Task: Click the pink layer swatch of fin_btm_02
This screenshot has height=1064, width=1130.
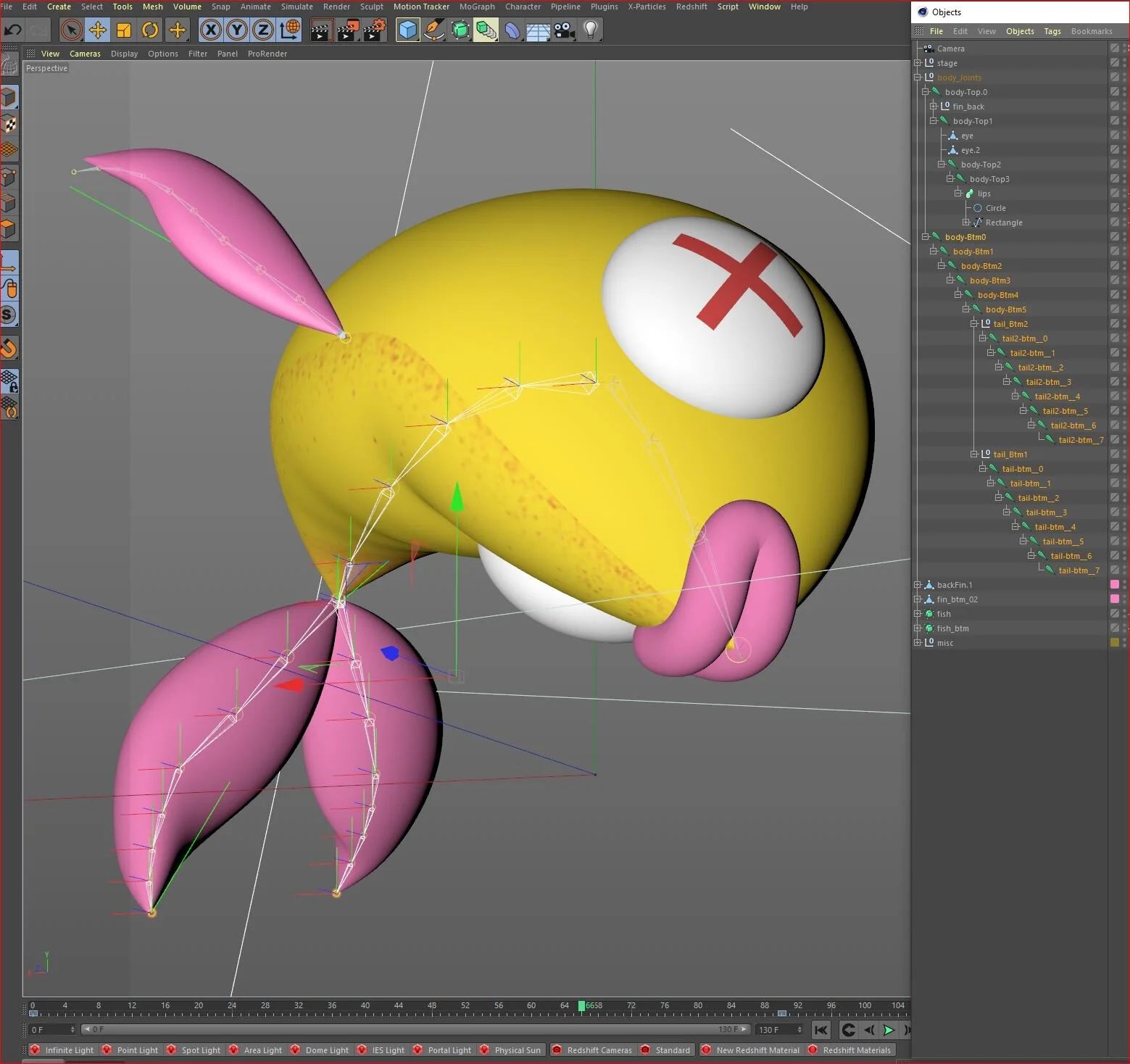Action: (1115, 599)
